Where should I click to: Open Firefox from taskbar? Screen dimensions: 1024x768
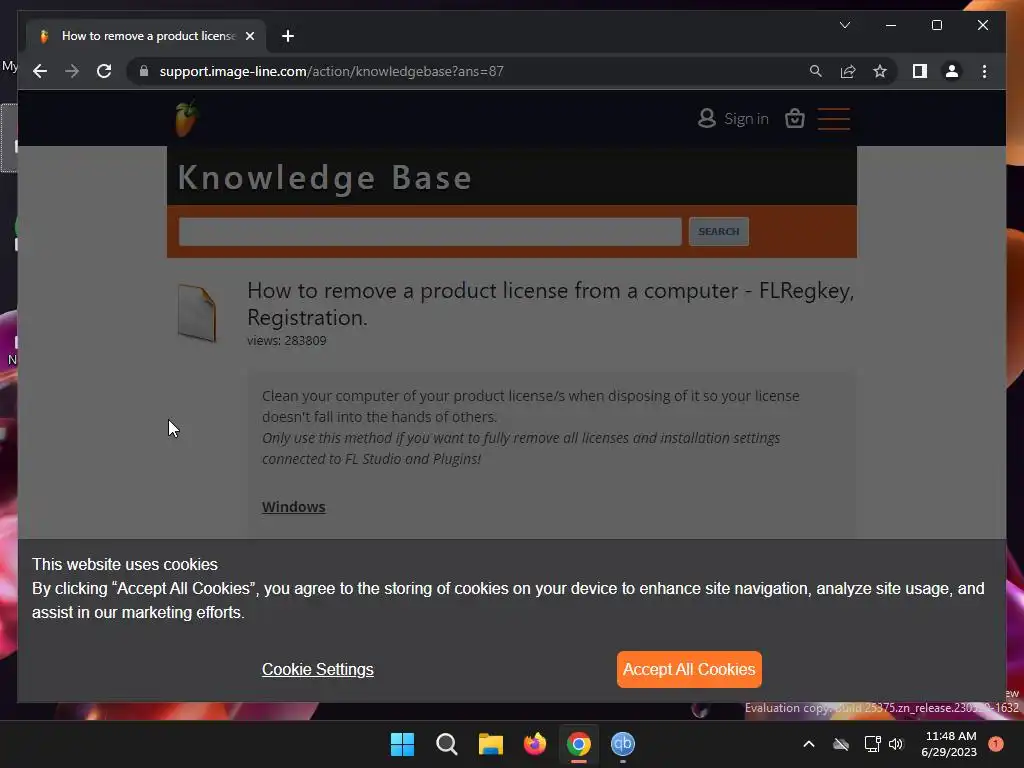(x=535, y=744)
